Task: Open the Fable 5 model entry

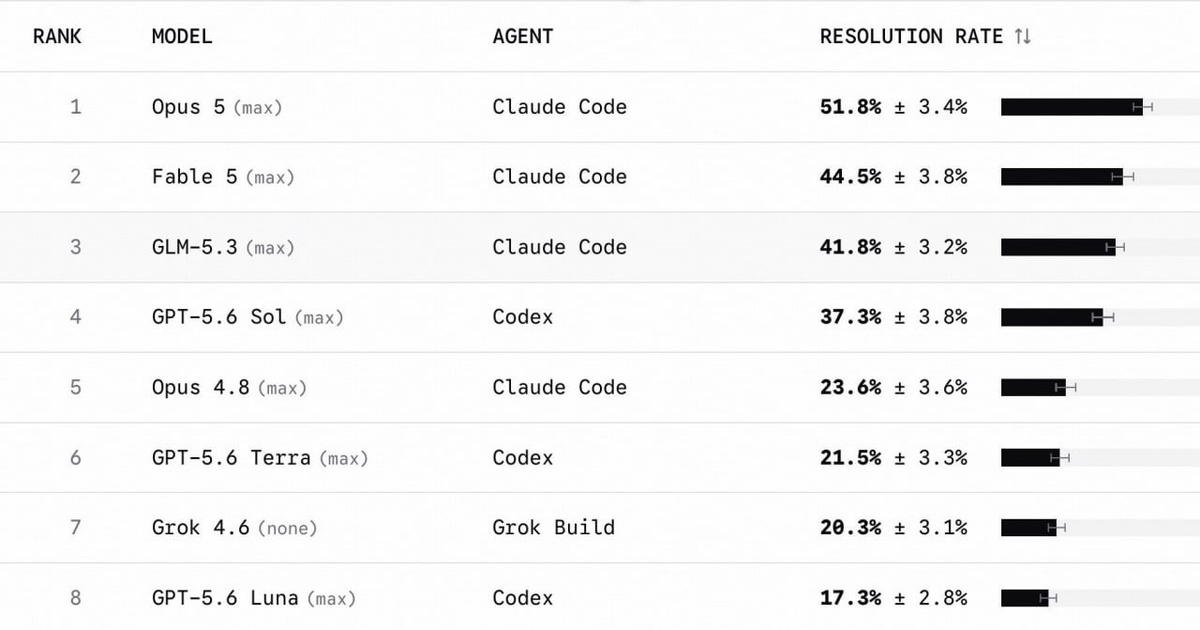Action: click(x=223, y=177)
